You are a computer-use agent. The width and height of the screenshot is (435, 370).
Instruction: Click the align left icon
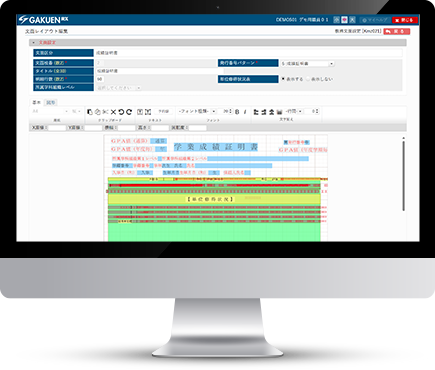(x=256, y=112)
